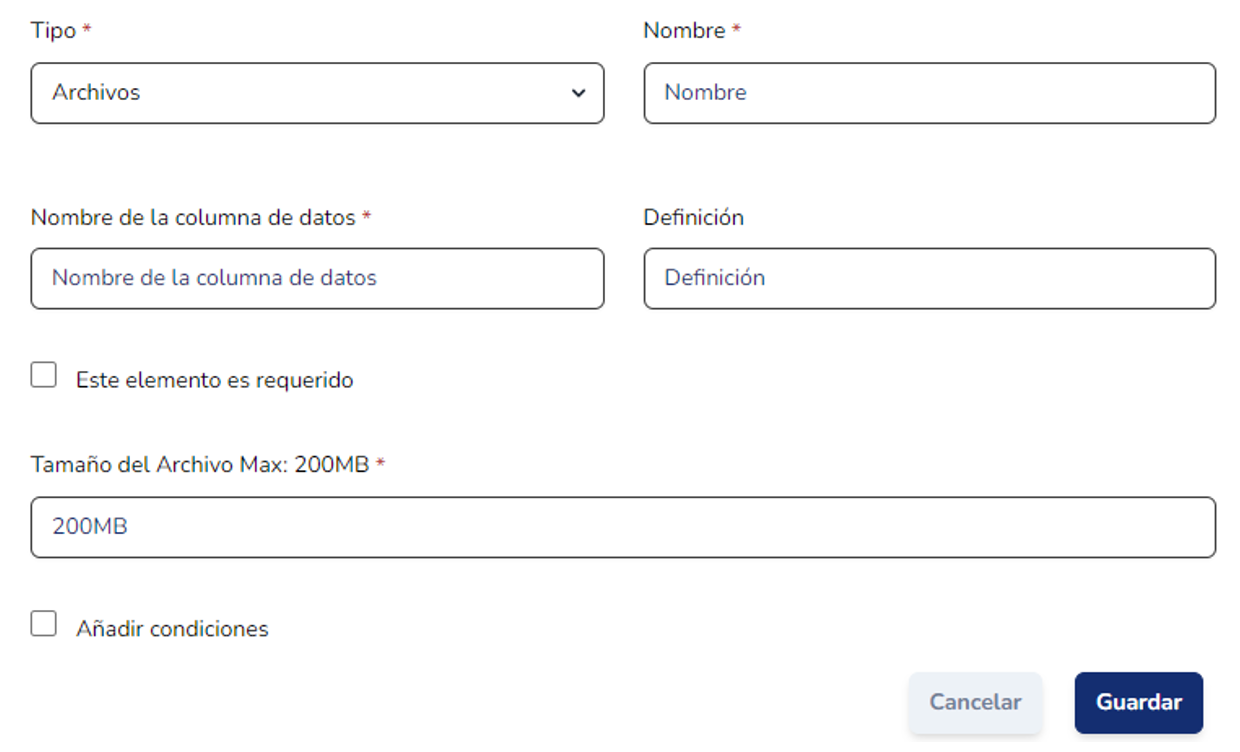The image size is (1240, 752).
Task: Click the red asterisk after Tamaño del Archivo label
Action: tap(381, 464)
